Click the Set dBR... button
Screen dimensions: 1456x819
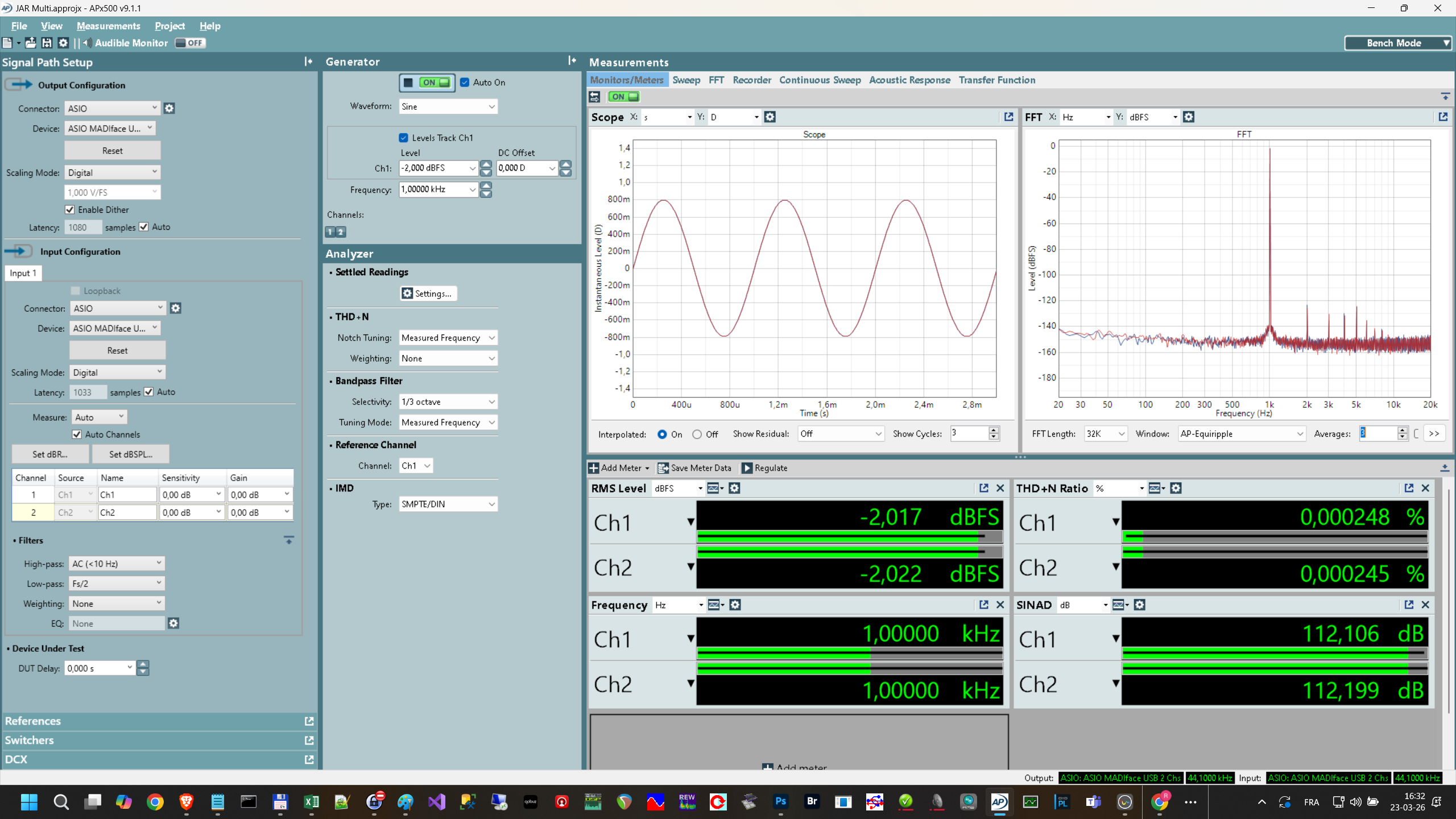(50, 454)
